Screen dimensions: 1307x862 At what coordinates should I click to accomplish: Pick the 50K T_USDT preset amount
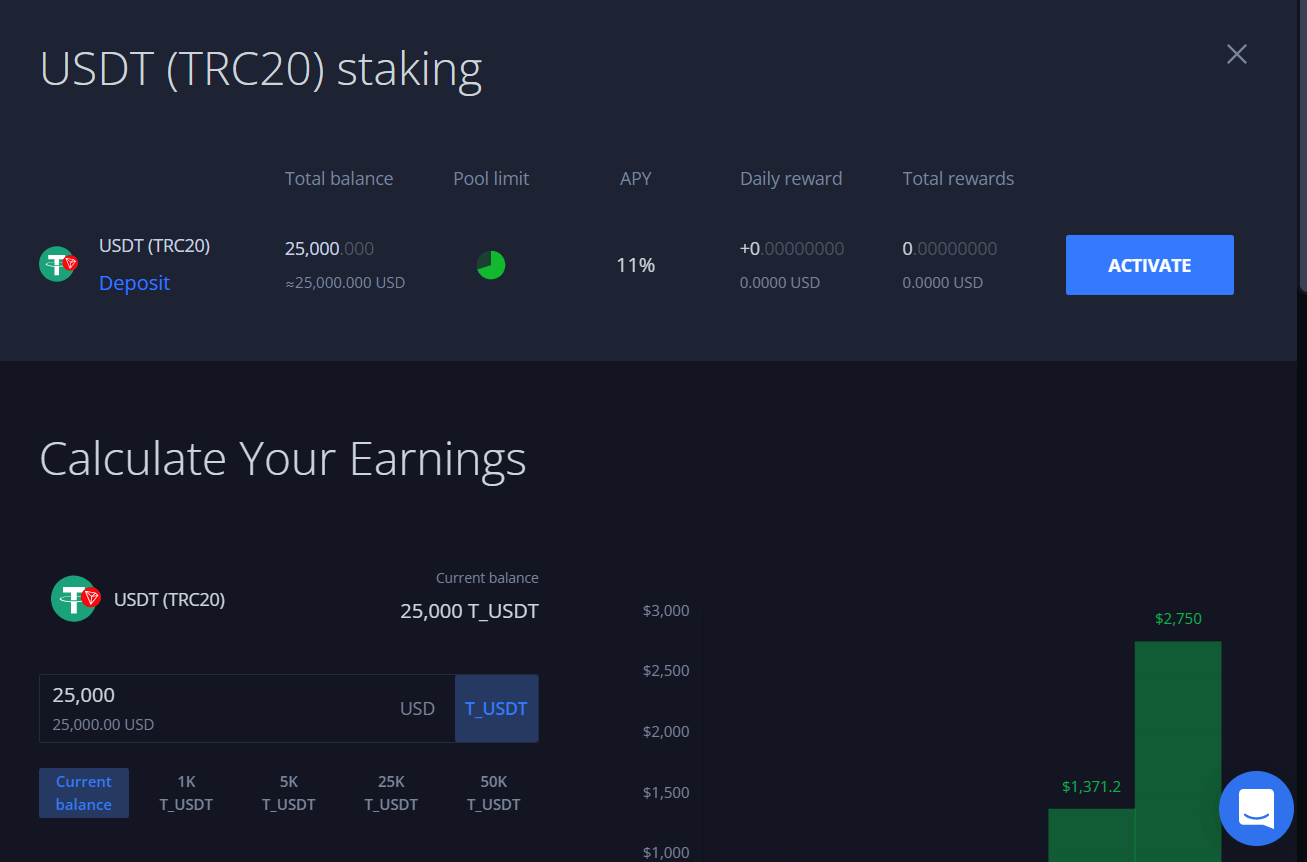pos(494,793)
